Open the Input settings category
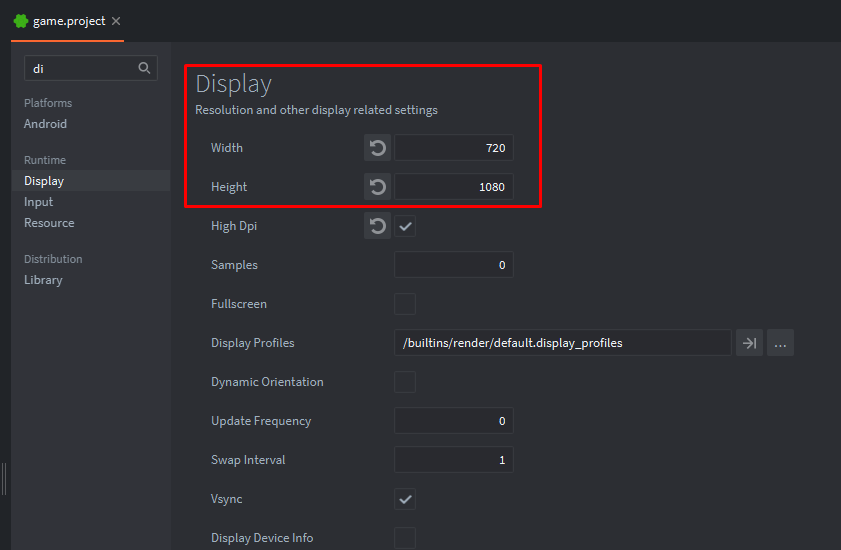The height and width of the screenshot is (550, 841). [39, 202]
